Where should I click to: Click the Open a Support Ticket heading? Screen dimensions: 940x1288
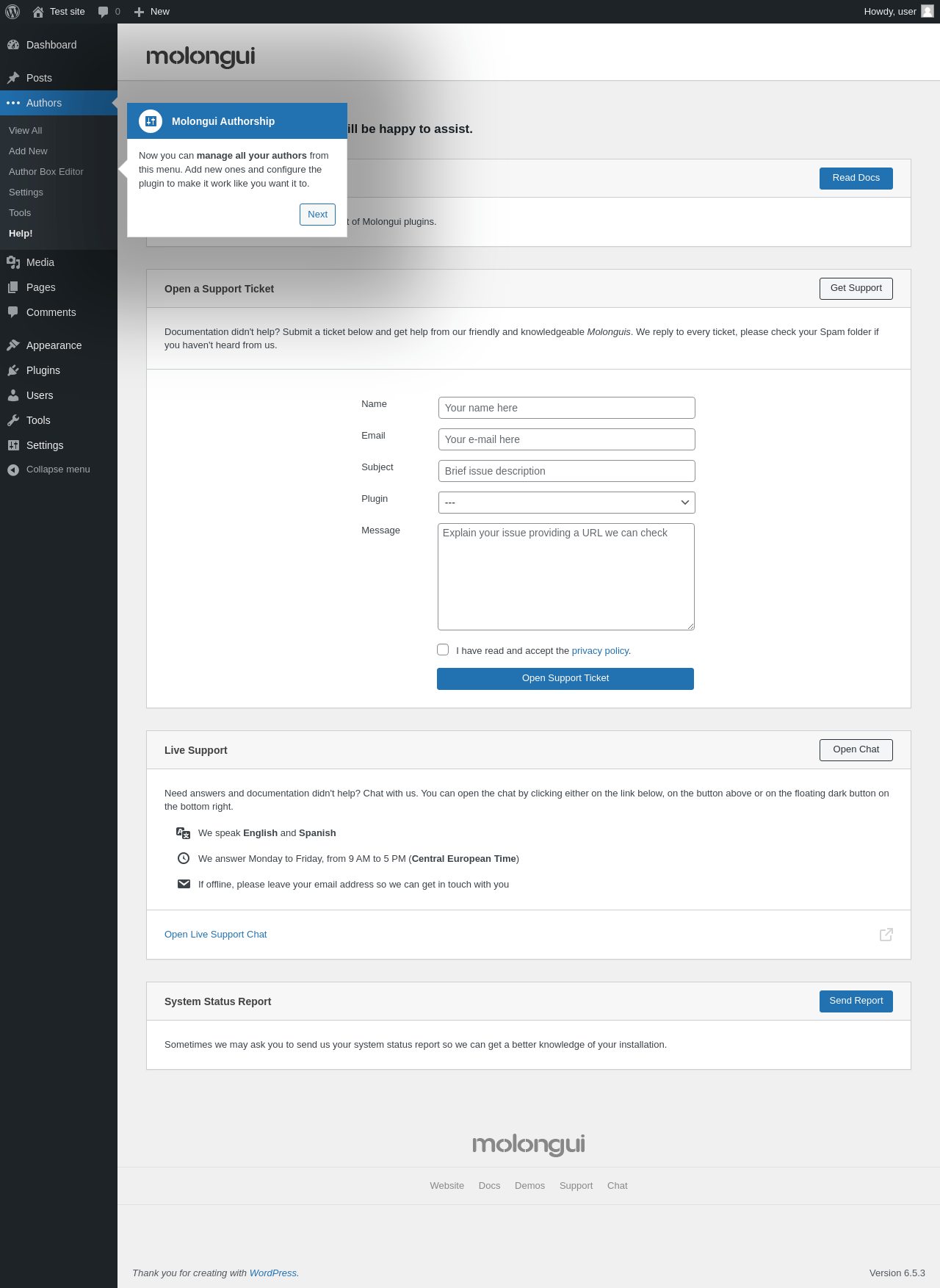pos(219,289)
